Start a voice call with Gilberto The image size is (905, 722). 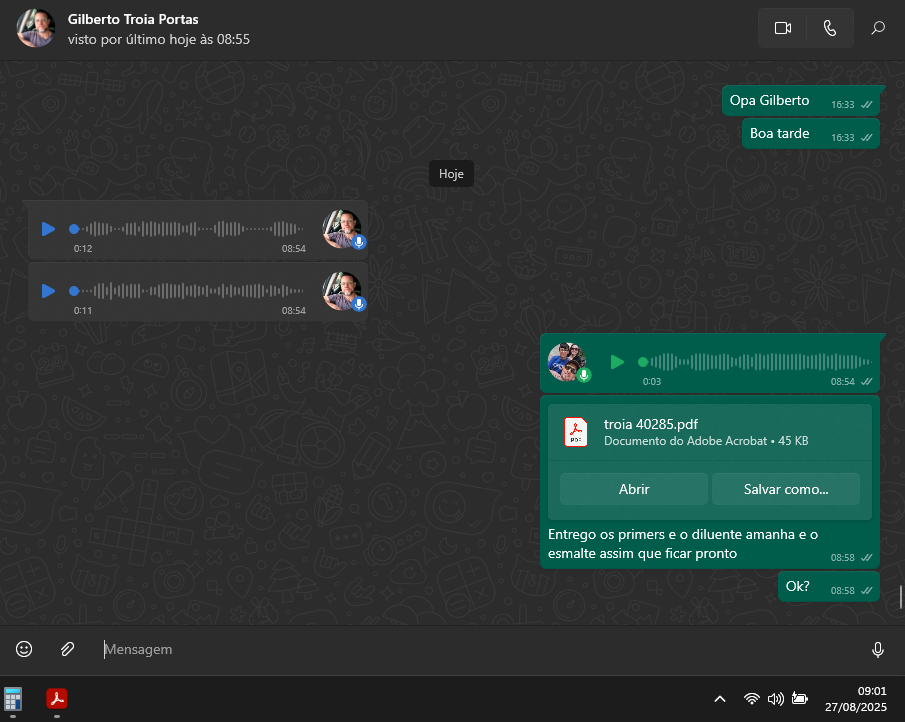(829, 28)
